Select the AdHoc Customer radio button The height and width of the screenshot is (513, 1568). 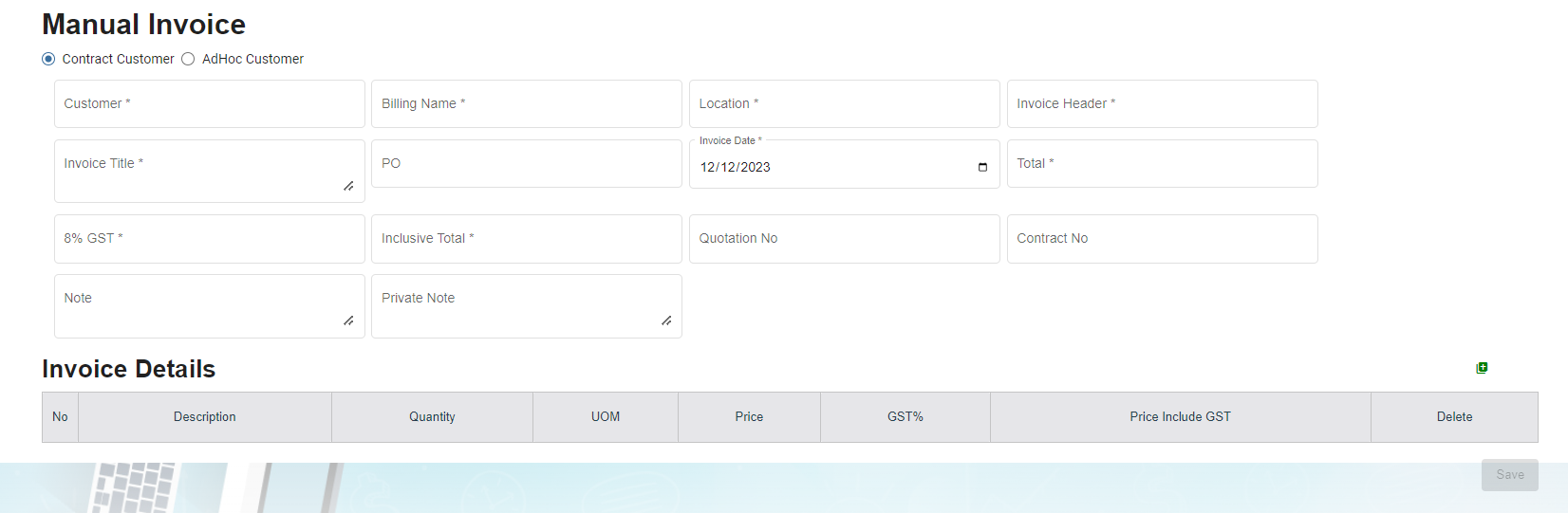188,59
